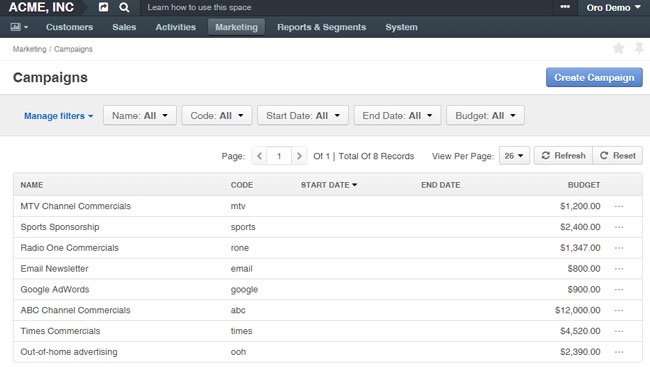The height and width of the screenshot is (367, 650).
Task: Click the page number input field
Action: pos(279,156)
